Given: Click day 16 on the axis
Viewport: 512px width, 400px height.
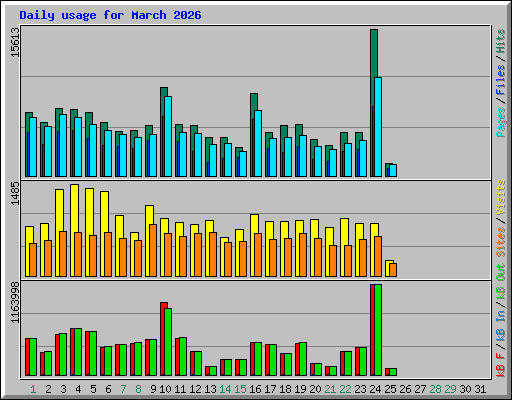Looking at the screenshot, I should point(255,389).
